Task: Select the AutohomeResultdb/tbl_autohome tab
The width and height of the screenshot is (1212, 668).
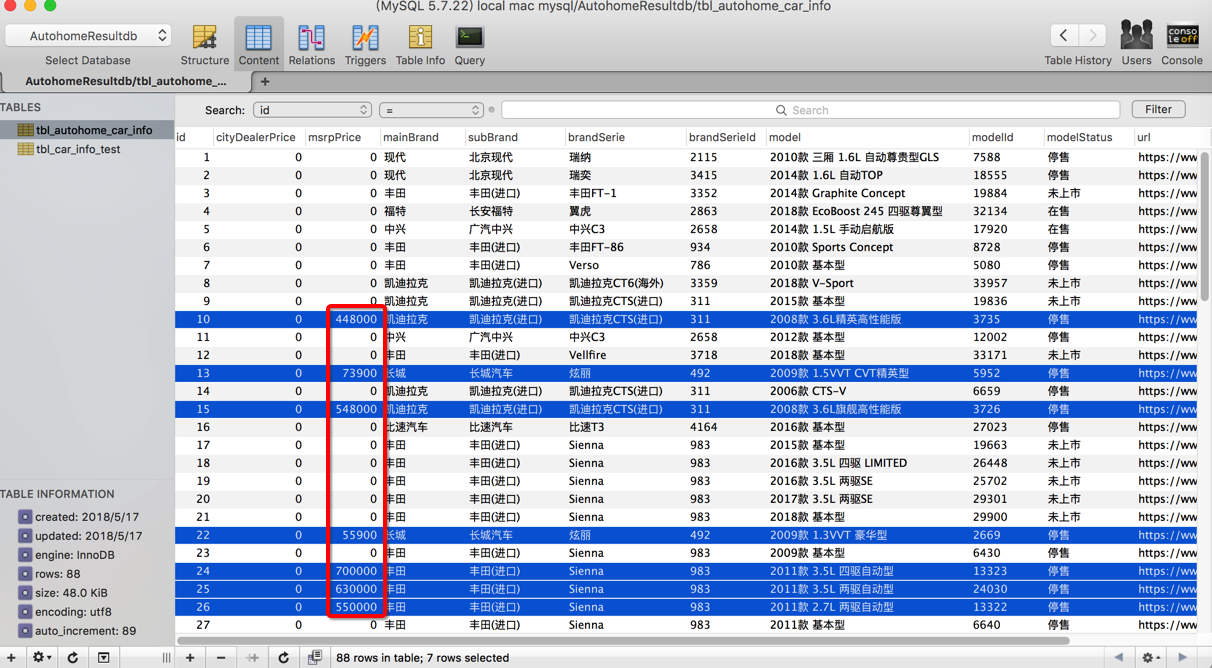Action: pyautogui.click(x=125, y=81)
